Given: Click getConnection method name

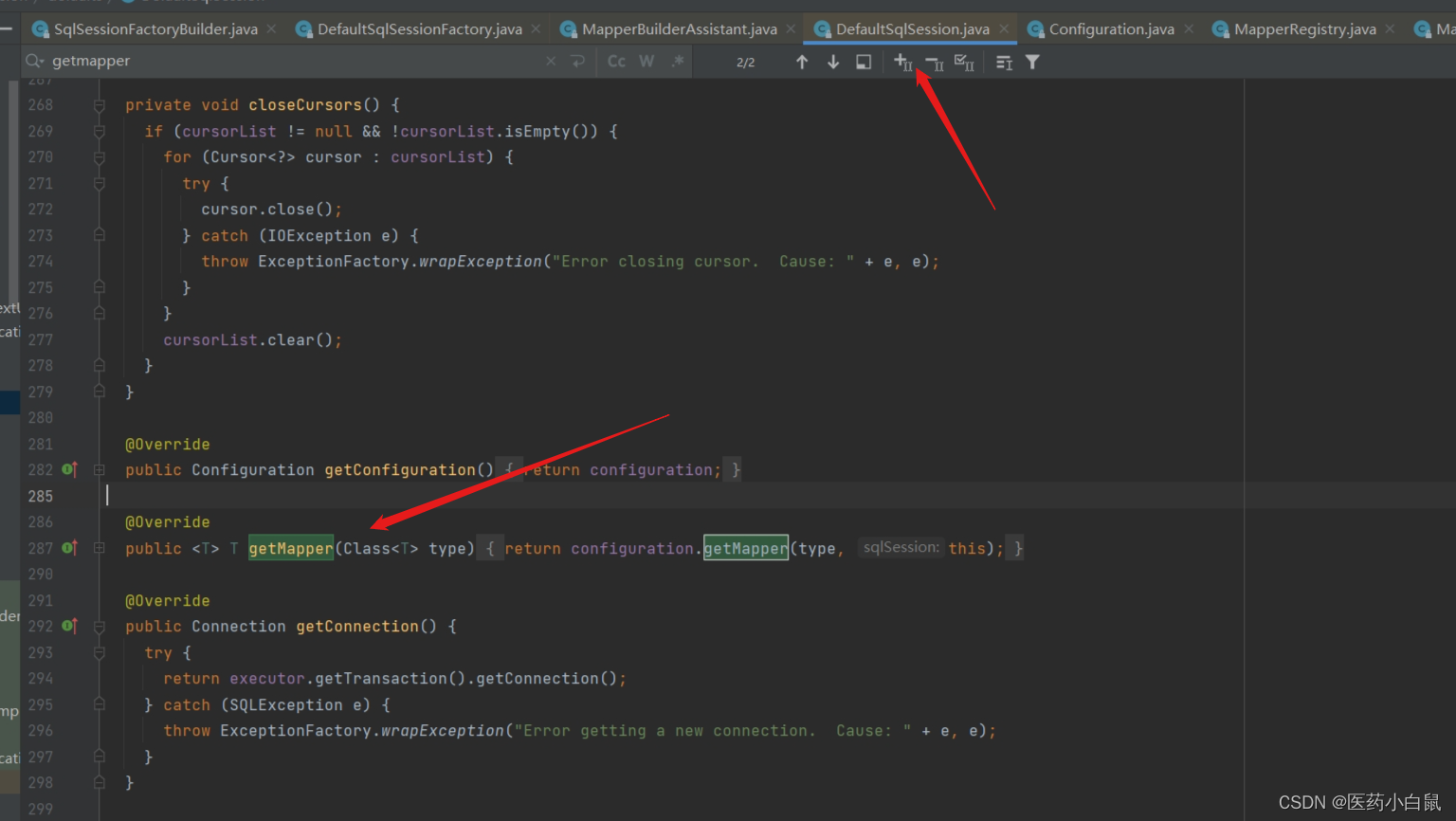Looking at the screenshot, I should pyautogui.click(x=357, y=627).
